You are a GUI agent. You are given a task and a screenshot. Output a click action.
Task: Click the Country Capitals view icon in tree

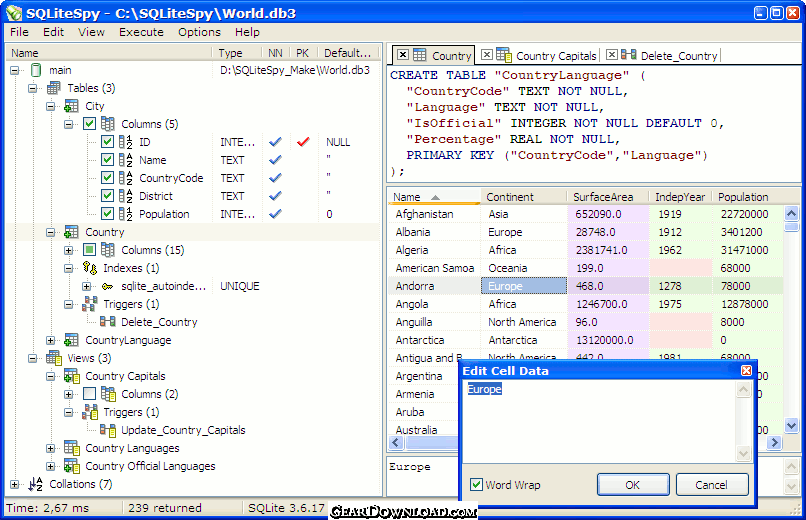(x=72, y=376)
